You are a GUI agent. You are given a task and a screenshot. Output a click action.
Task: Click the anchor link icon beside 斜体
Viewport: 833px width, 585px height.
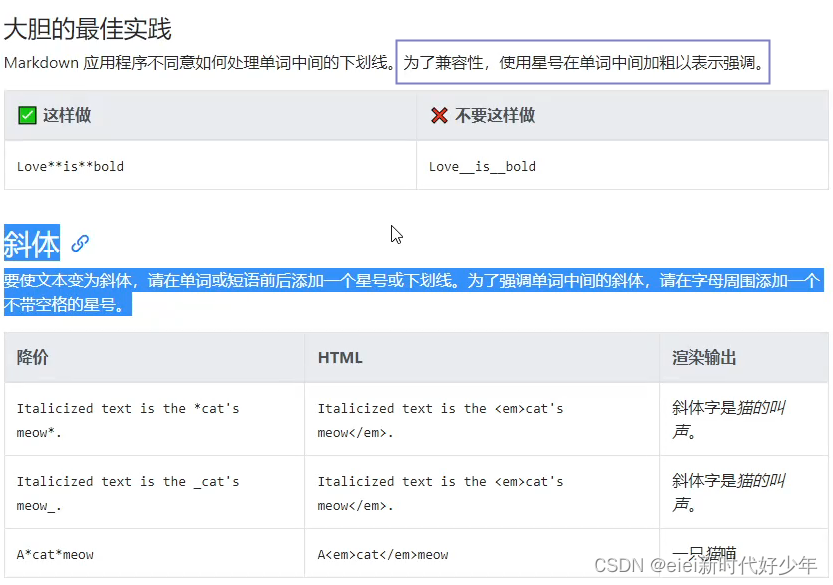[78, 242]
